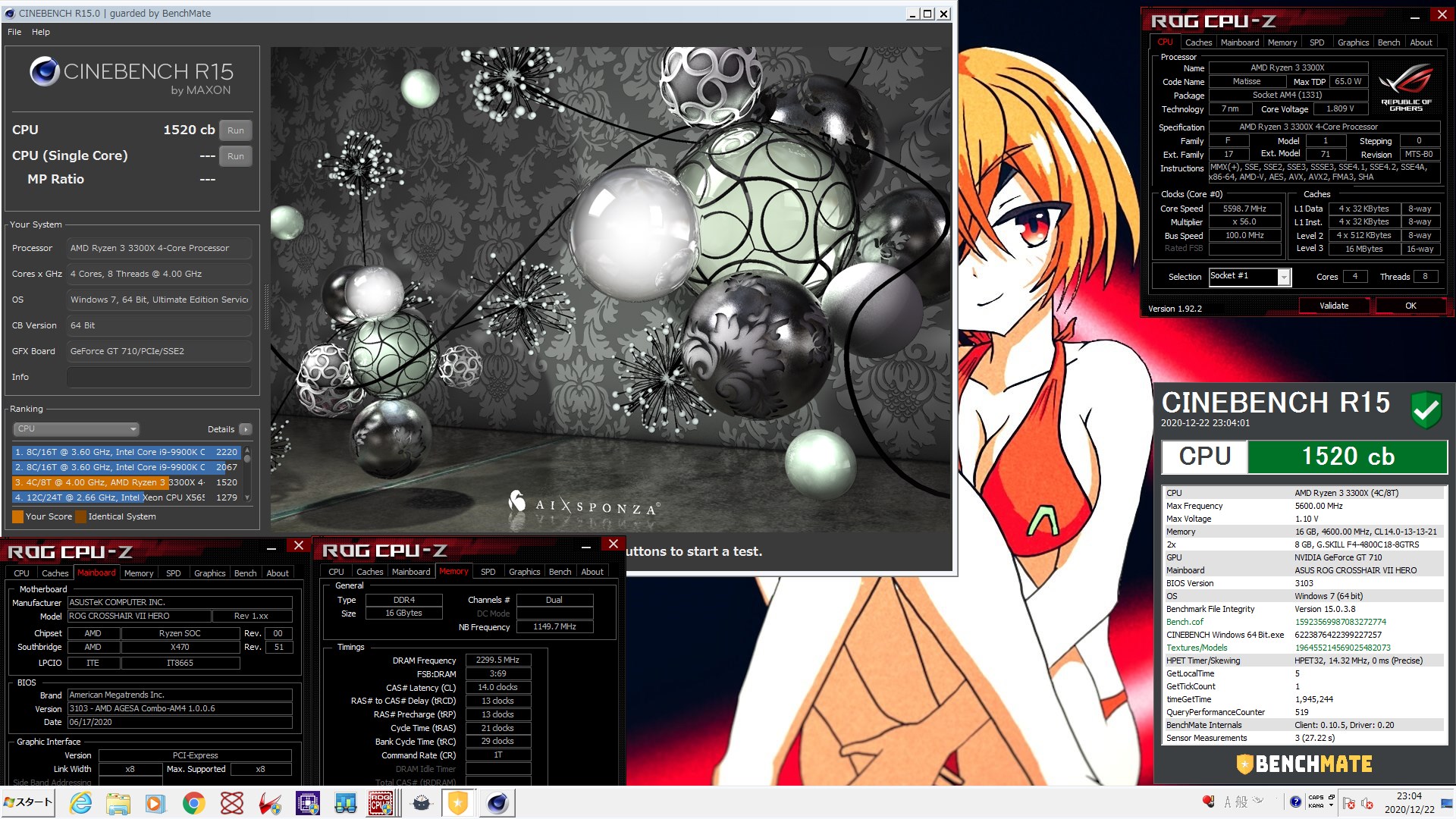Image resolution: width=1456 pixels, height=819 pixels.
Task: Launch Windows Media Player from the taskbar
Action: click(155, 803)
